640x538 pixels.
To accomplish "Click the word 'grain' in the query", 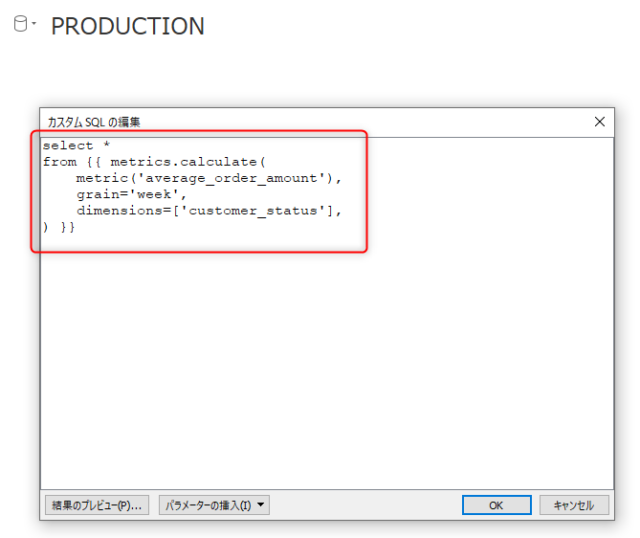I will tap(96, 195).
